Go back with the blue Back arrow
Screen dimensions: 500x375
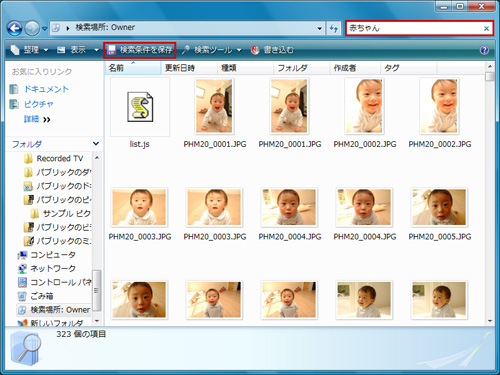[x=15, y=29]
